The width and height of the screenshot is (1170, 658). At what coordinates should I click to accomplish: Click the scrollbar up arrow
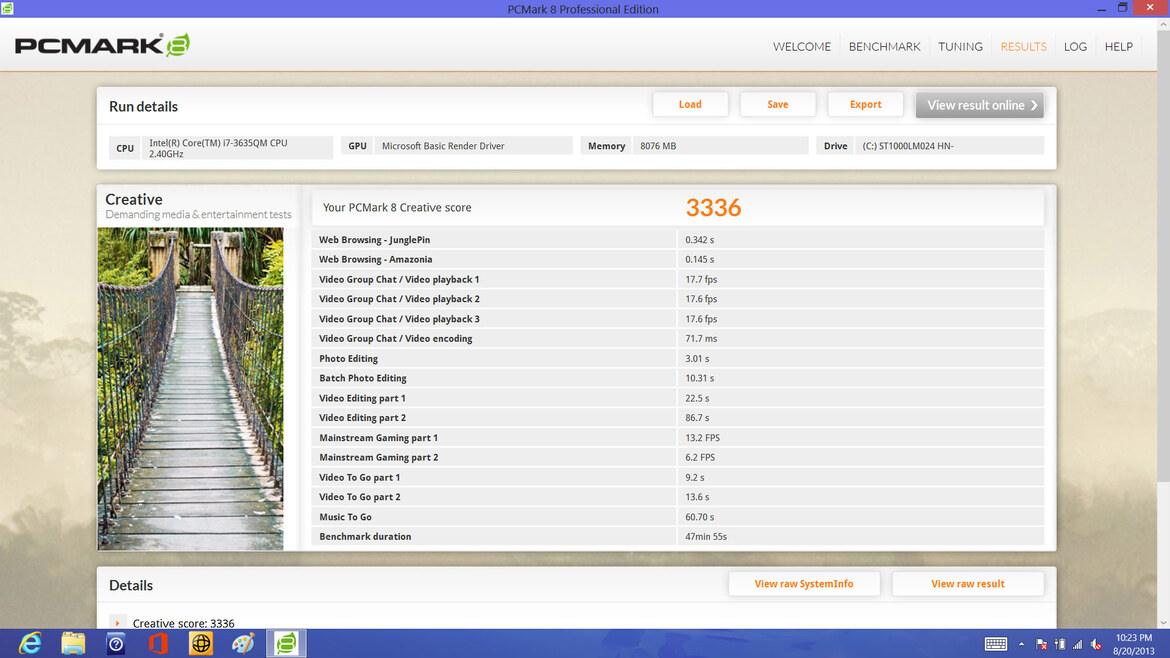tap(1163, 25)
